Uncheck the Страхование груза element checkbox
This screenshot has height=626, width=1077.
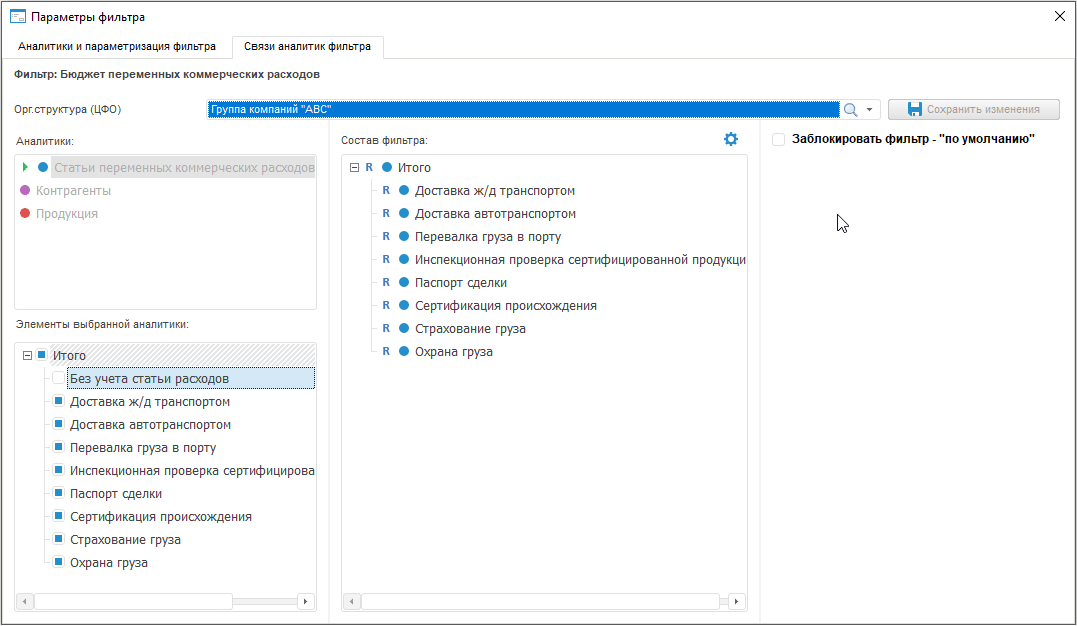point(58,540)
